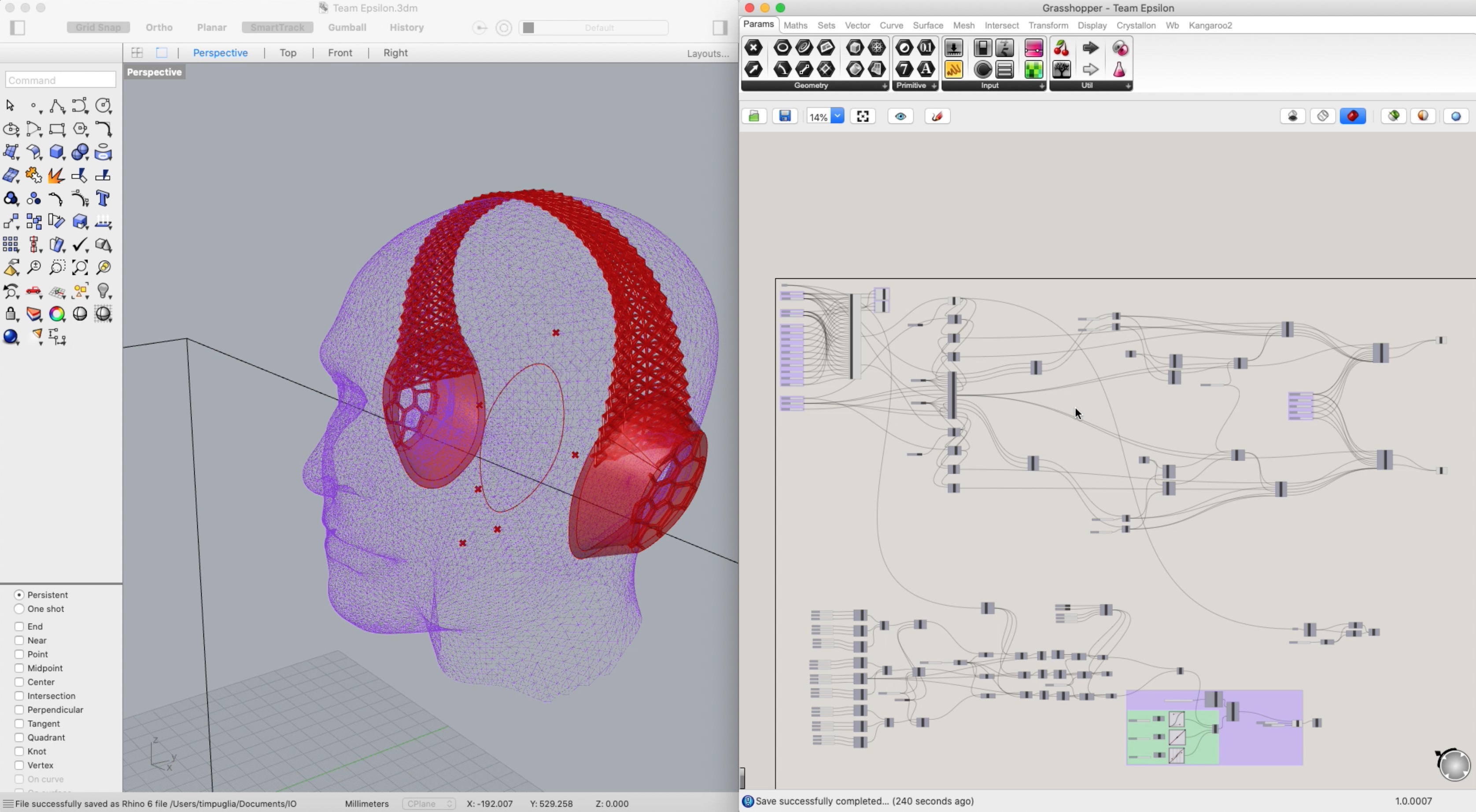Toggle Grasshopper canvas preview eye
Viewport: 1476px width, 812px height.
pos(900,116)
